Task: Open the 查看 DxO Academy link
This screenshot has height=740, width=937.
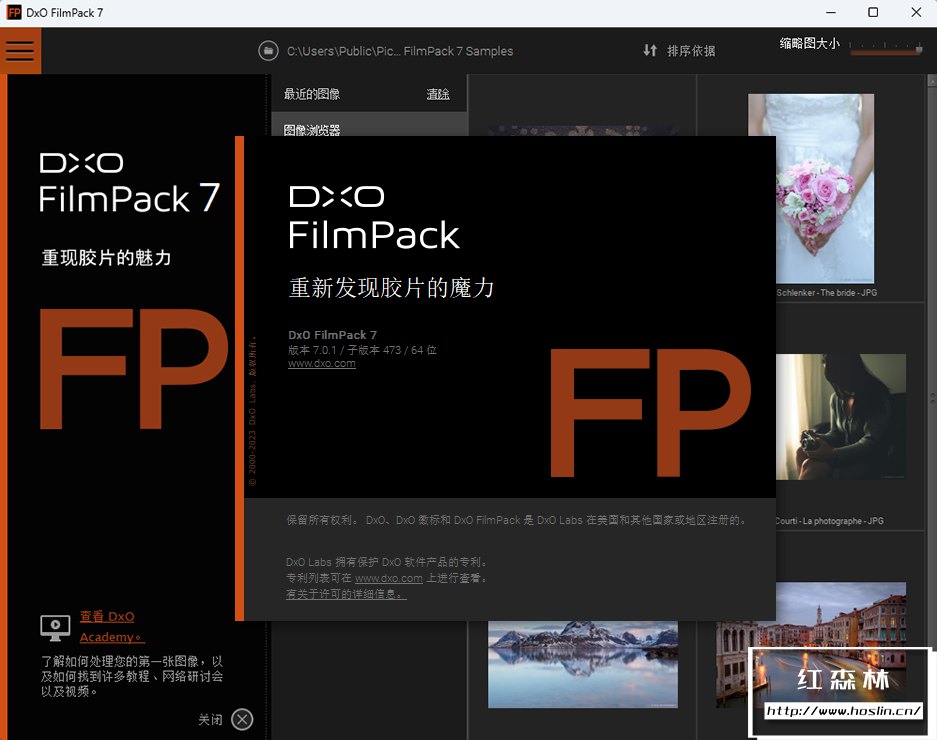Action: coord(112,626)
